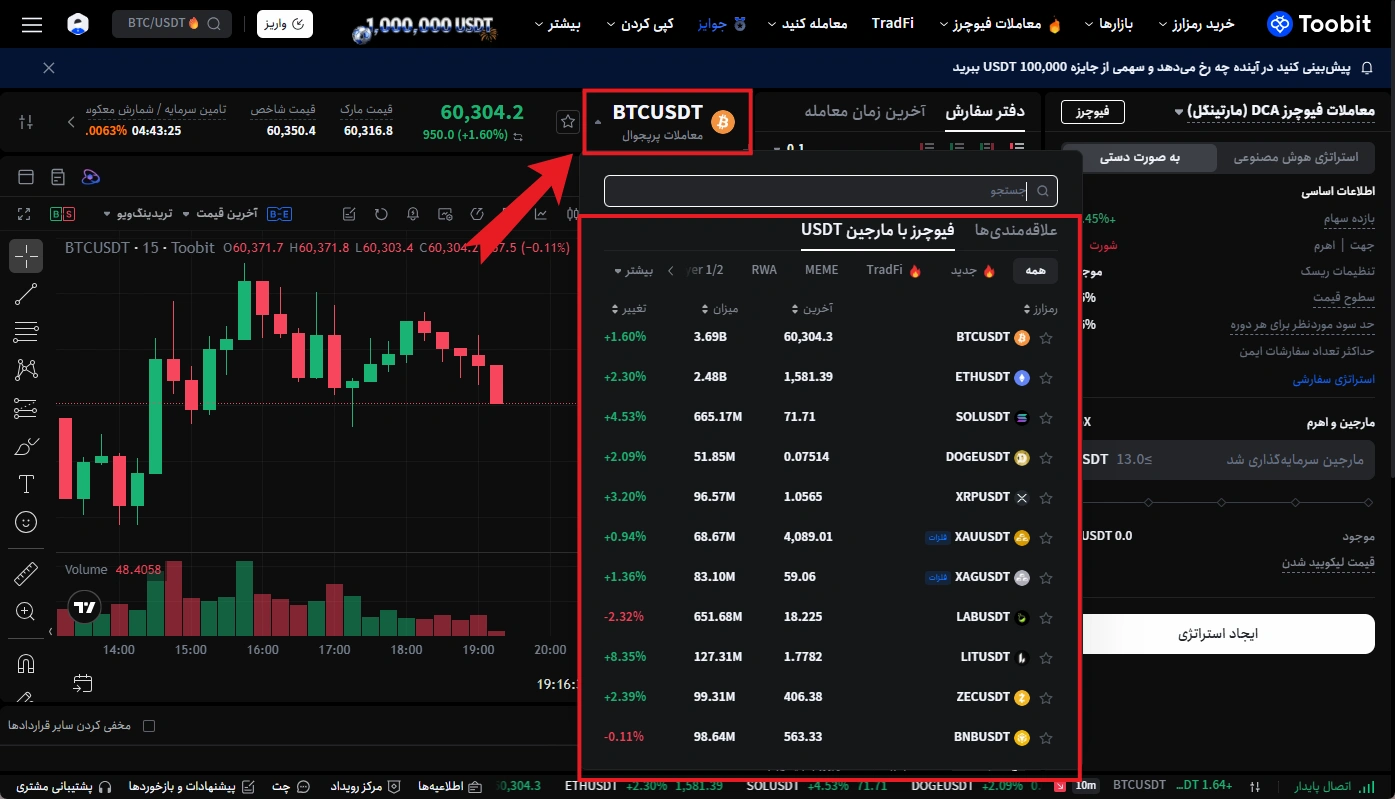This screenshot has width=1395, height=799.
Task: Open the جوایز rewards link
Action: pyautogui.click(x=722, y=23)
